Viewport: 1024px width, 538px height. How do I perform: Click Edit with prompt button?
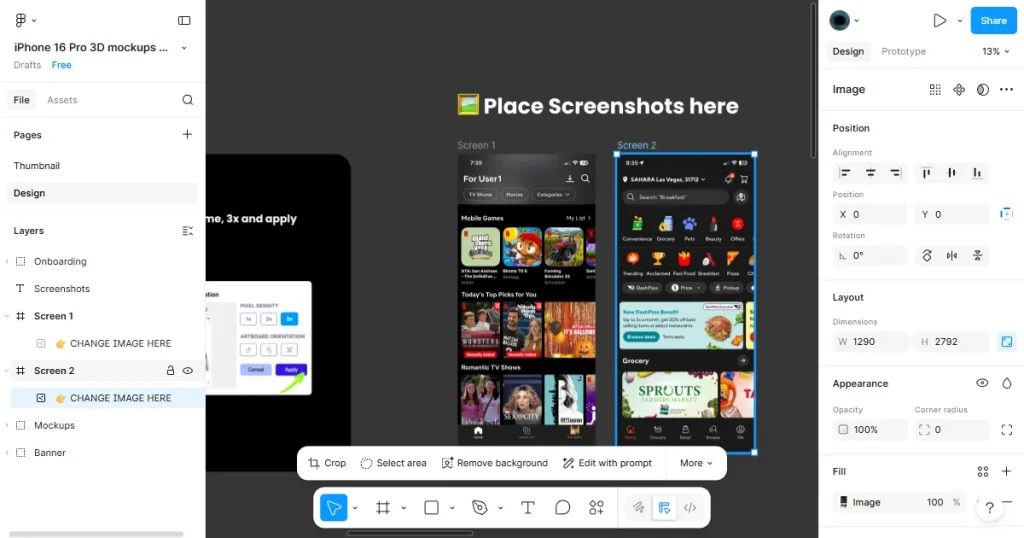(x=607, y=463)
